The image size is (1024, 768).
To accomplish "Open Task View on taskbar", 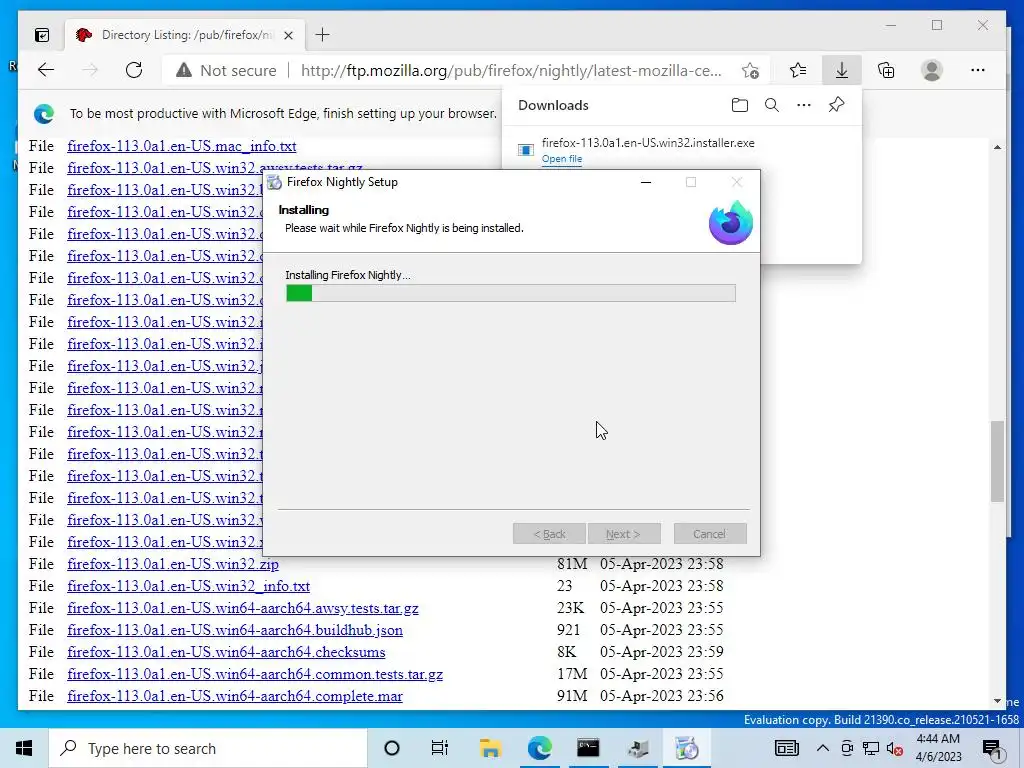I will coord(440,748).
